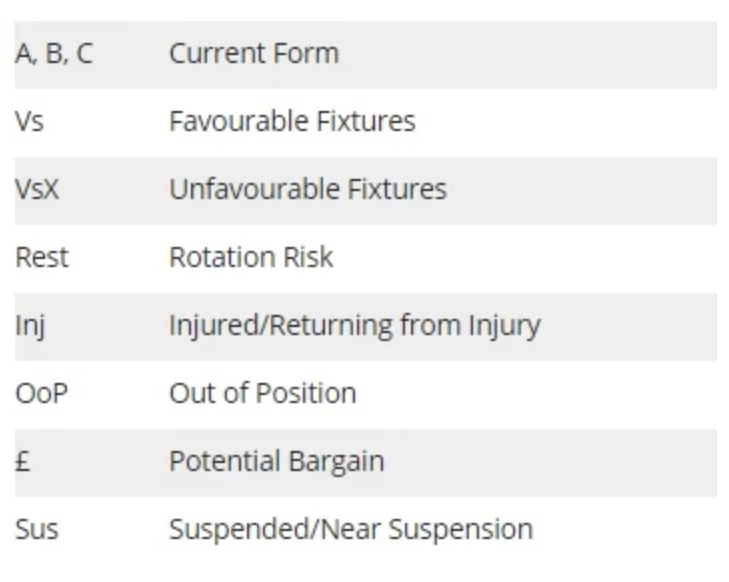Click the word 'Injury' in the Inj row

504,326
